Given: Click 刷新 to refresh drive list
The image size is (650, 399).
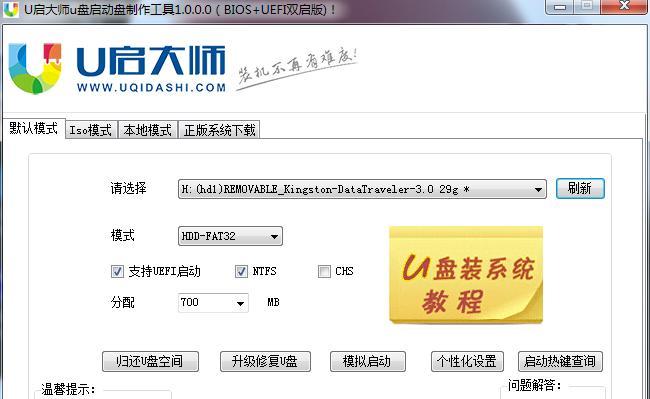Looking at the screenshot, I should point(580,189).
